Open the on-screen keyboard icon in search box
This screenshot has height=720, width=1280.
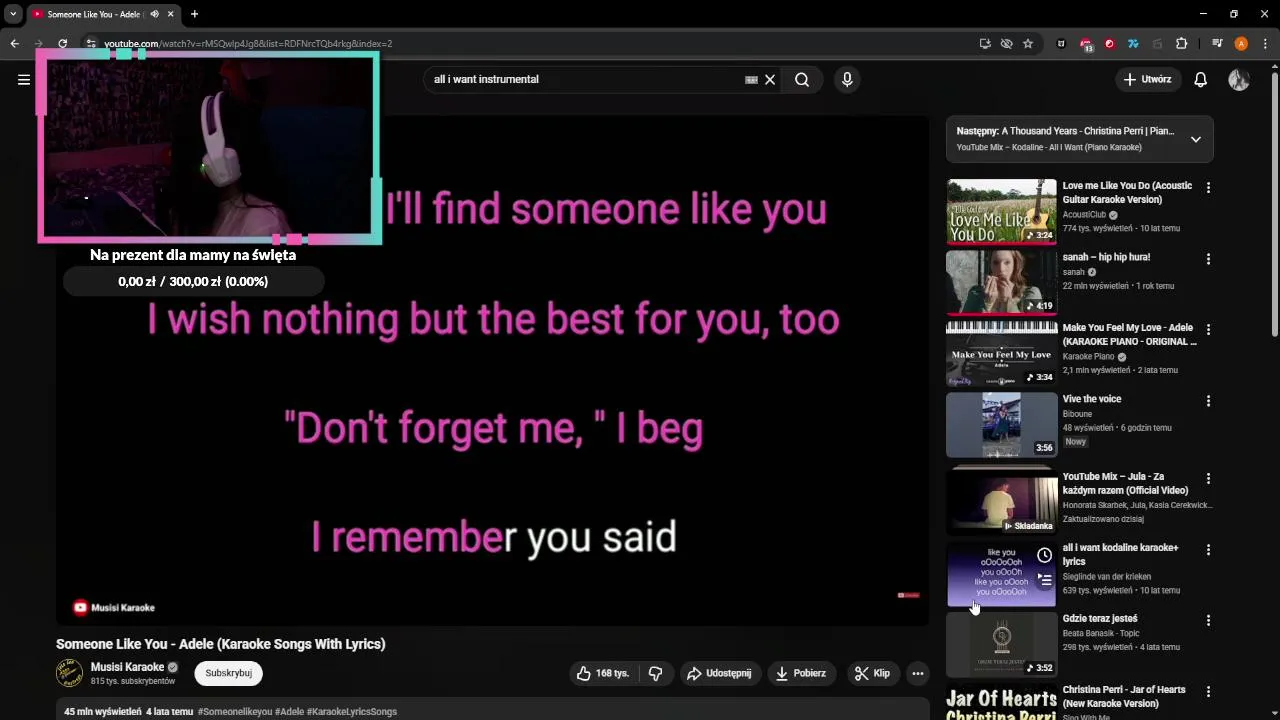click(751, 80)
